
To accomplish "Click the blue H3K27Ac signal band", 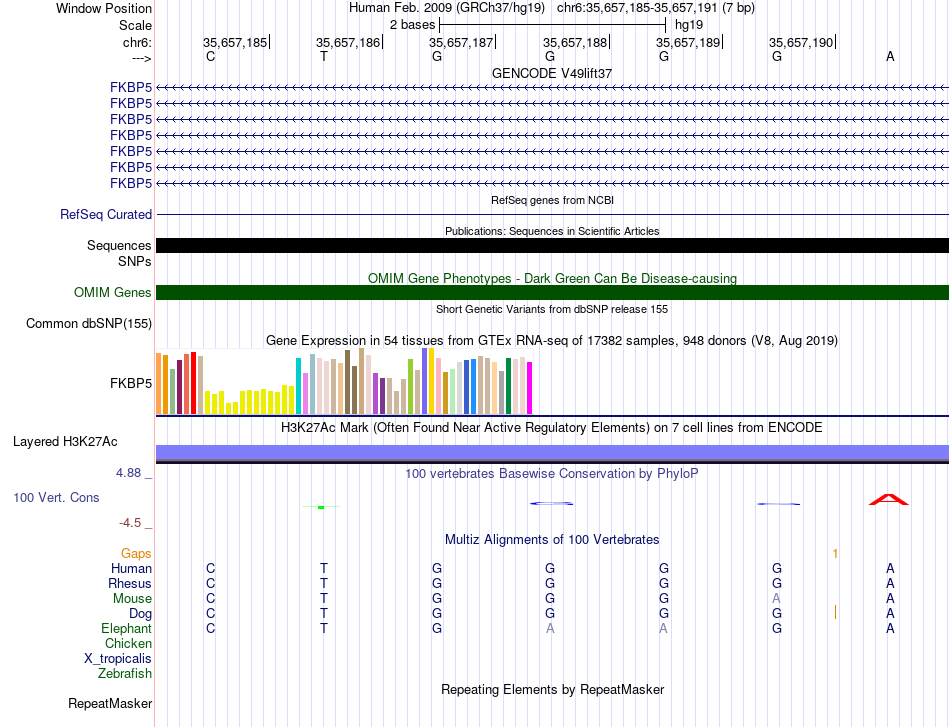I will coord(553,453).
